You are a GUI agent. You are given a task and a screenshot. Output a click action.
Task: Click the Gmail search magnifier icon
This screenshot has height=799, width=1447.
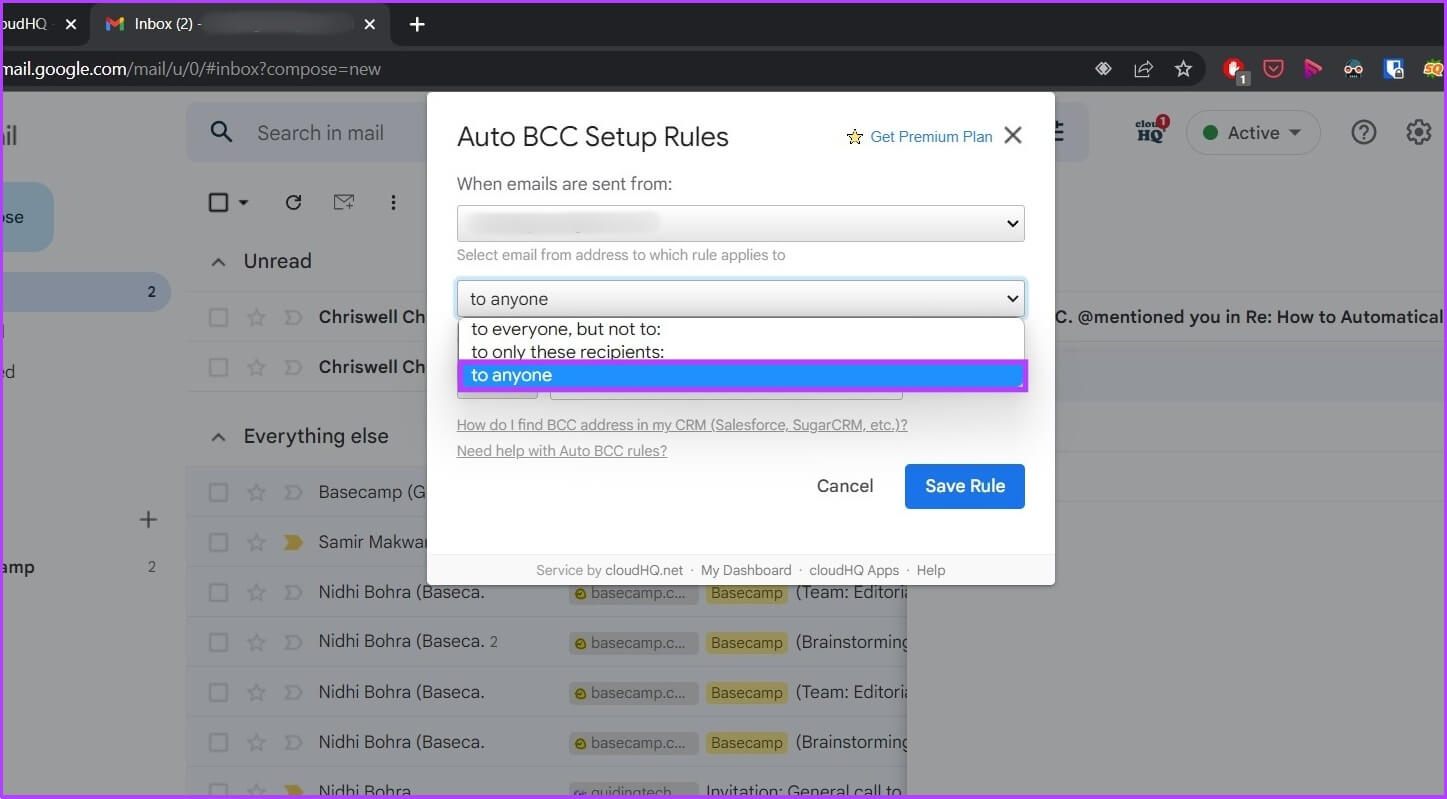coord(221,133)
